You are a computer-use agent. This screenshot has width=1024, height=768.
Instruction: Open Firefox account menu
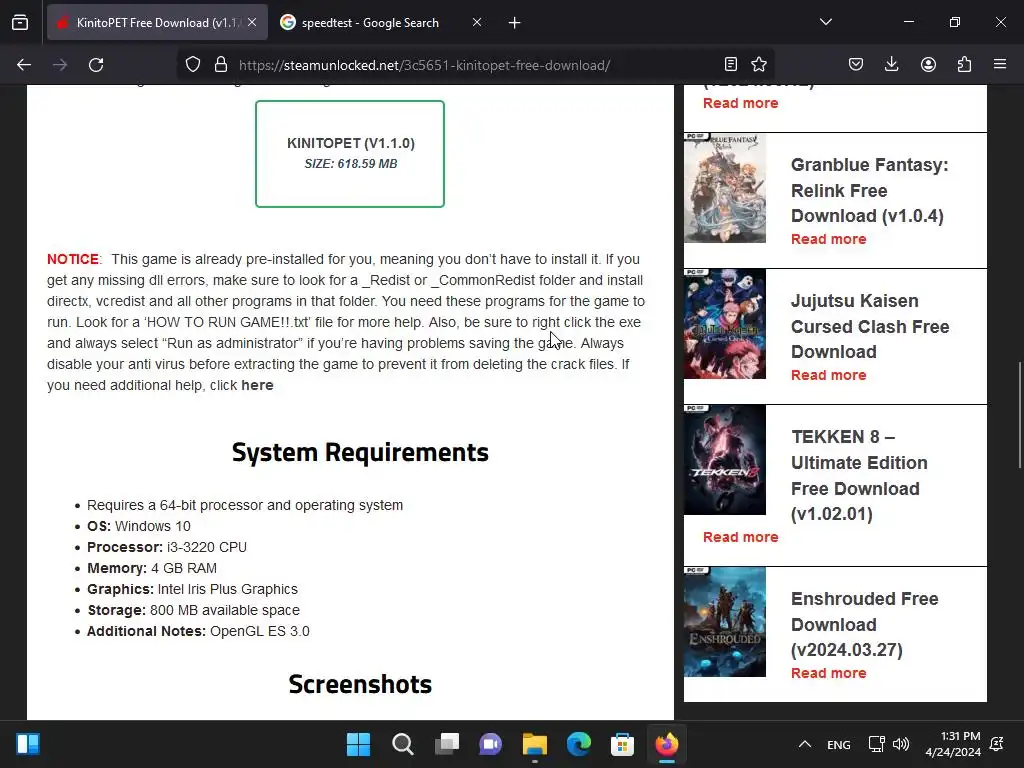pyautogui.click(x=928, y=64)
